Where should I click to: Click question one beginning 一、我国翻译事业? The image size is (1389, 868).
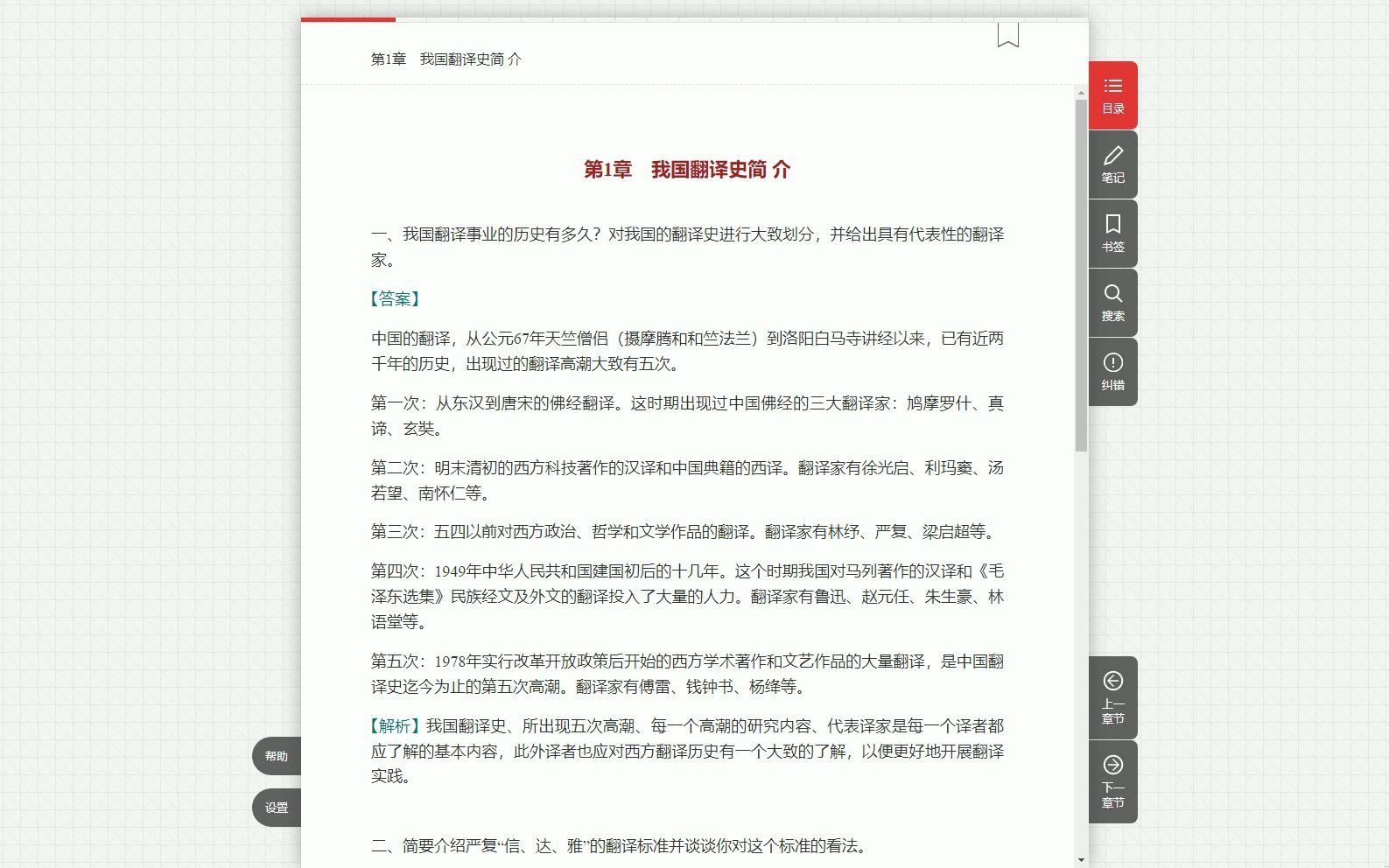(x=687, y=247)
